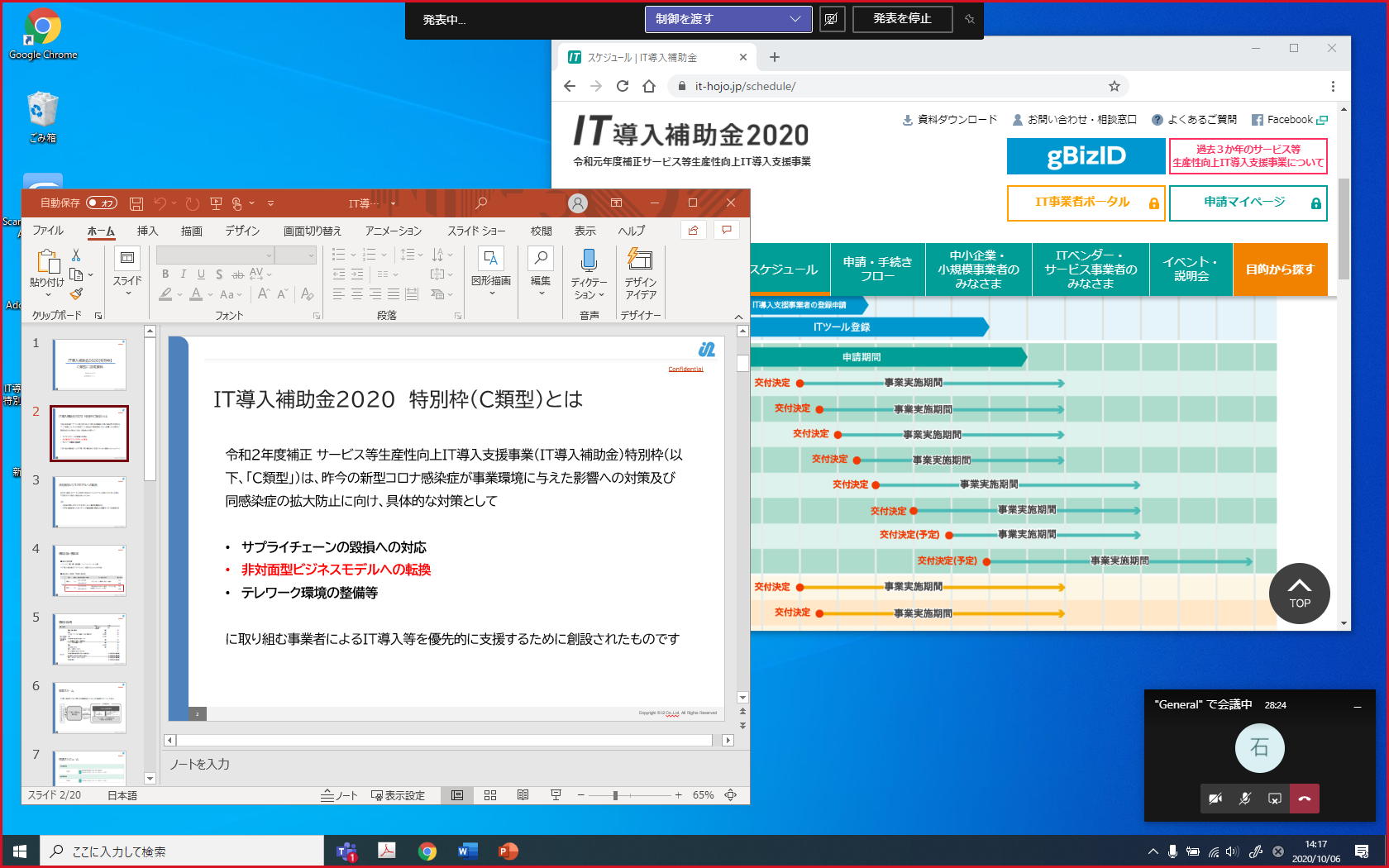The image size is (1389, 868).
Task: Open the ファイル (File) tab
Action: pos(48,231)
